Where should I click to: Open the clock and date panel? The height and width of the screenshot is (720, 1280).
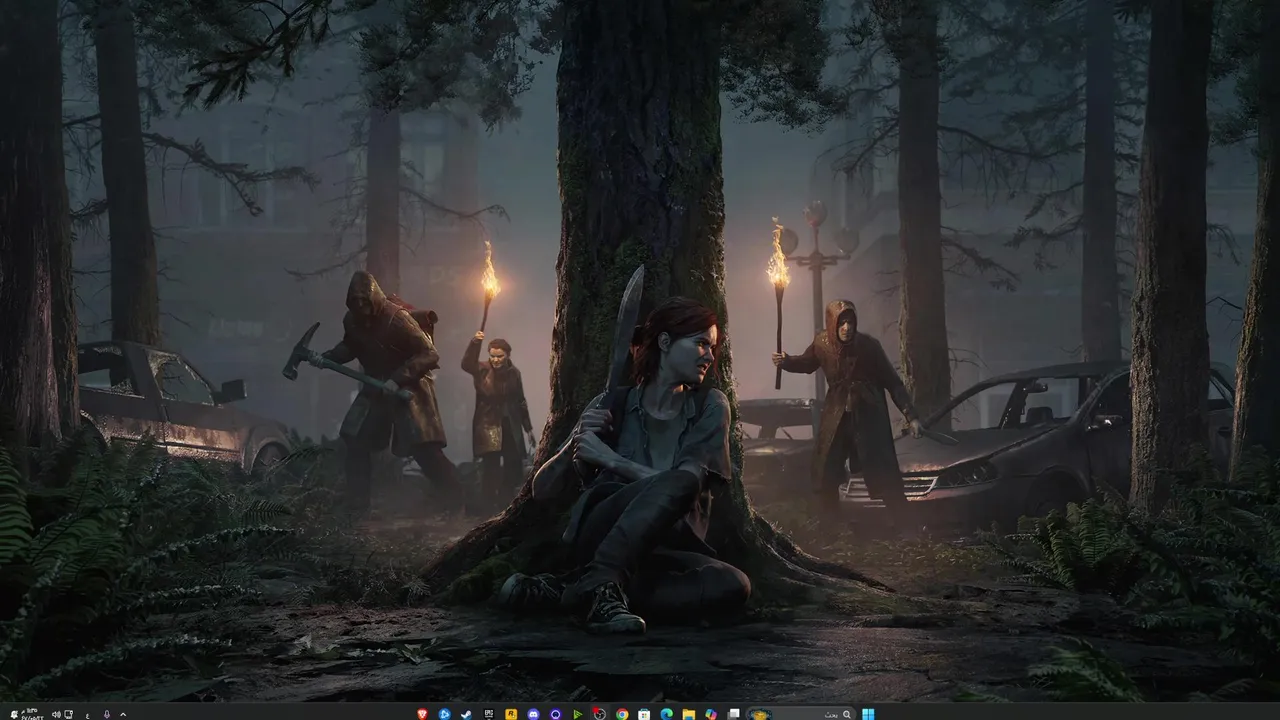pos(32,714)
